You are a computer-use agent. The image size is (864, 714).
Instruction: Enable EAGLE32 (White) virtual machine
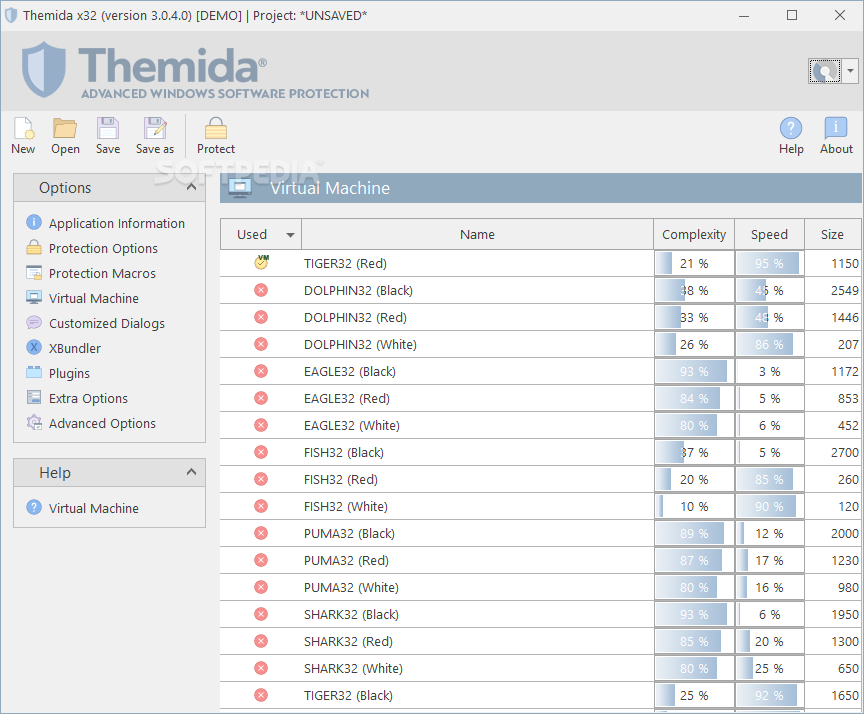[x=261, y=425]
